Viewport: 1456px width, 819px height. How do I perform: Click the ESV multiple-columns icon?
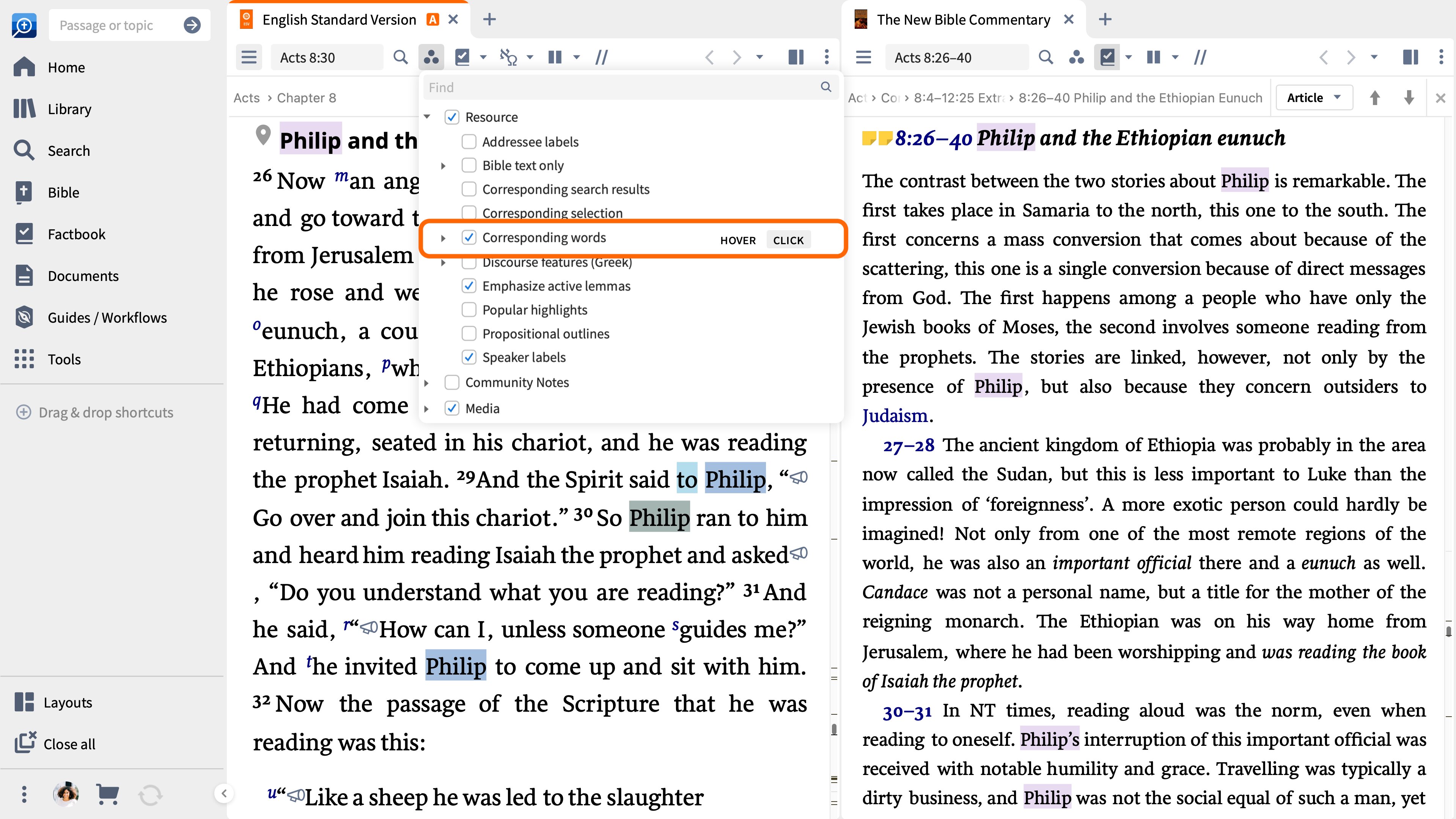pos(555,57)
